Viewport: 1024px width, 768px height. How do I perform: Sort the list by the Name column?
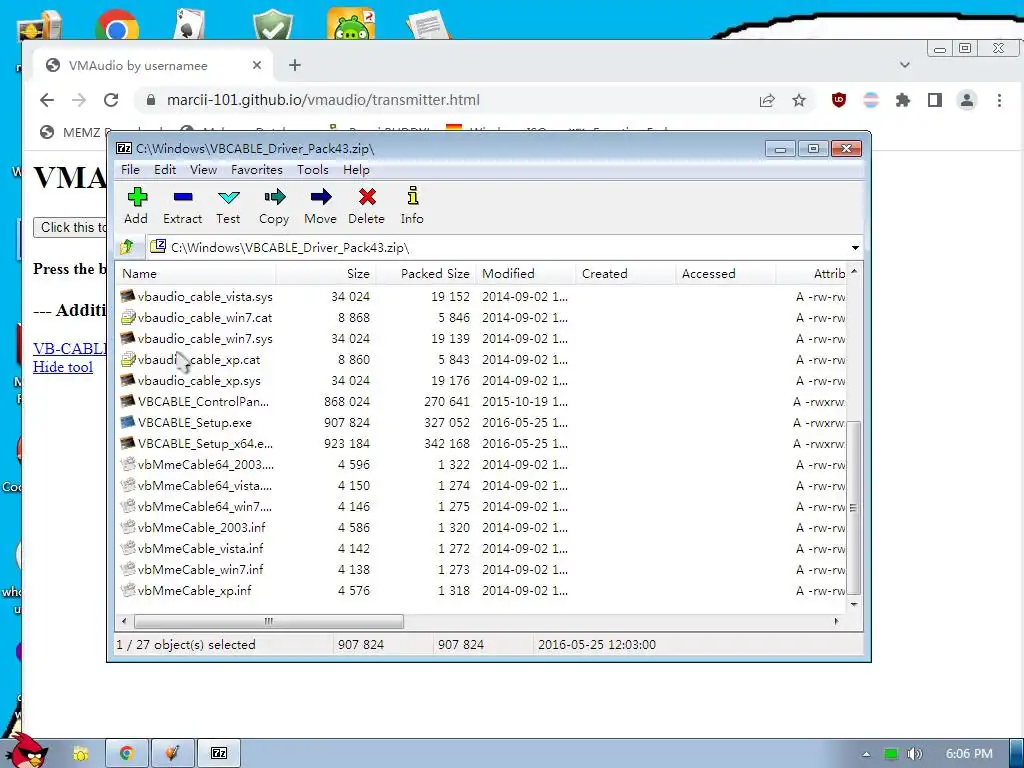click(196, 274)
